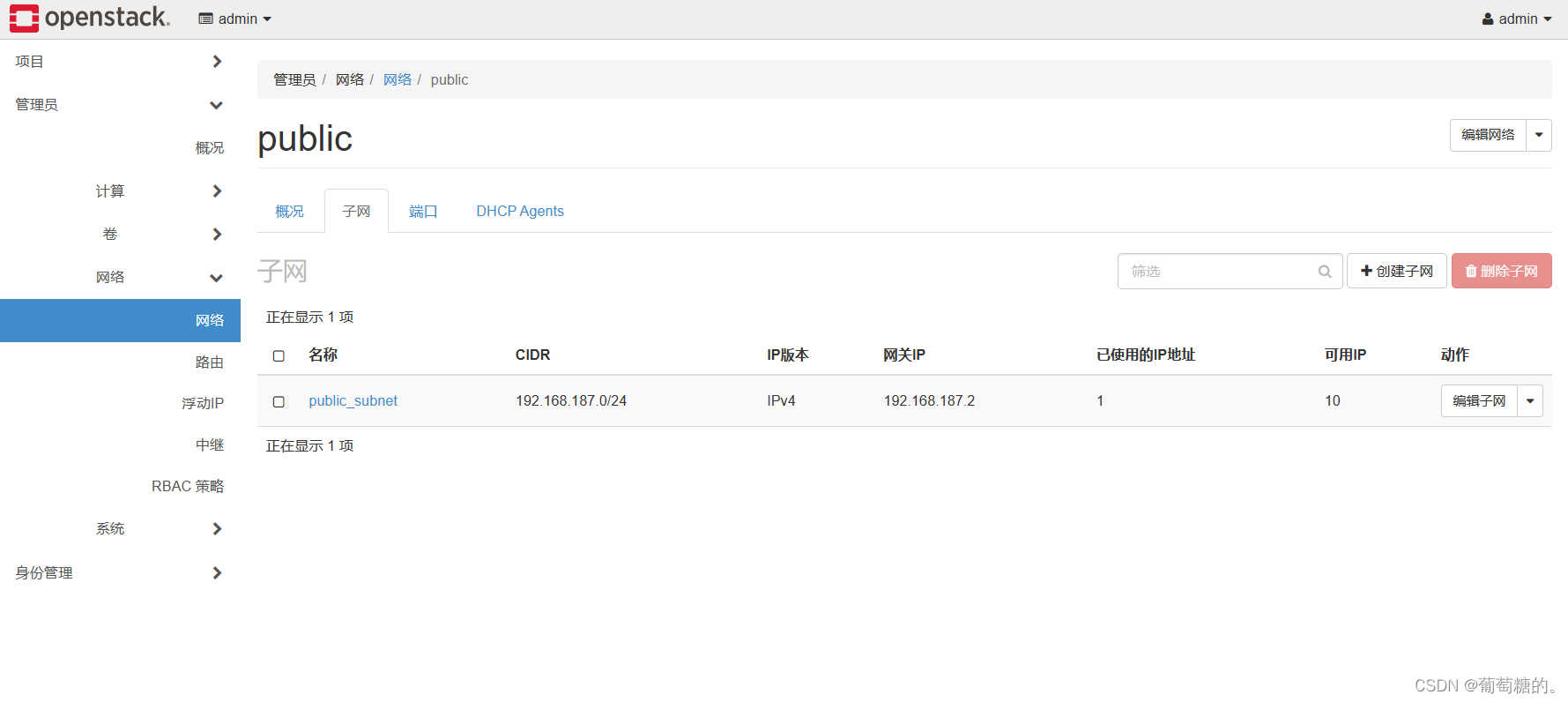Open the public_subnet link
Viewport: 1568px width, 702px height.
(x=353, y=400)
